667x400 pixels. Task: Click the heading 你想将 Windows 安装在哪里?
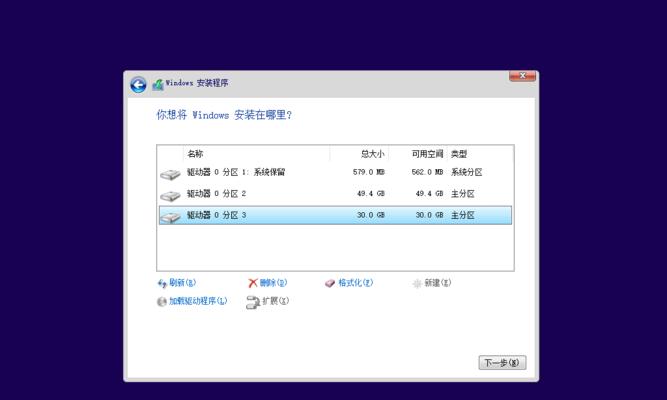pos(224,115)
